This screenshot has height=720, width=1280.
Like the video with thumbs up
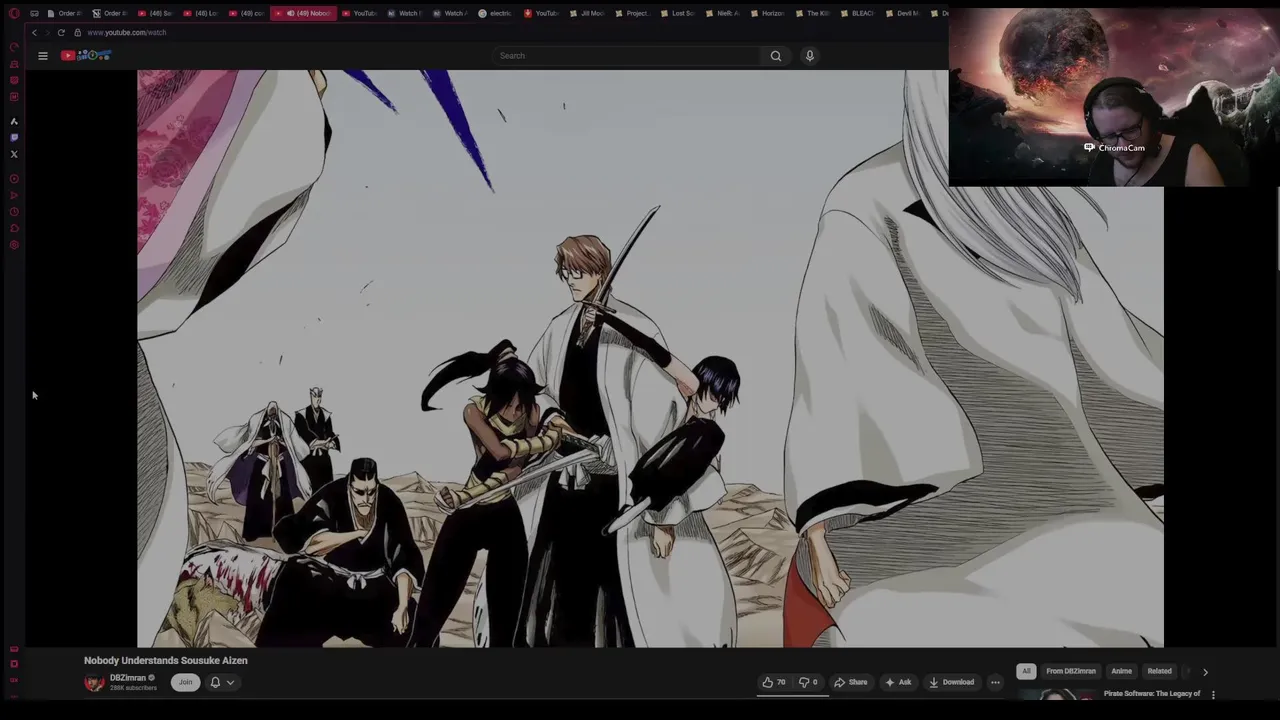pos(774,682)
